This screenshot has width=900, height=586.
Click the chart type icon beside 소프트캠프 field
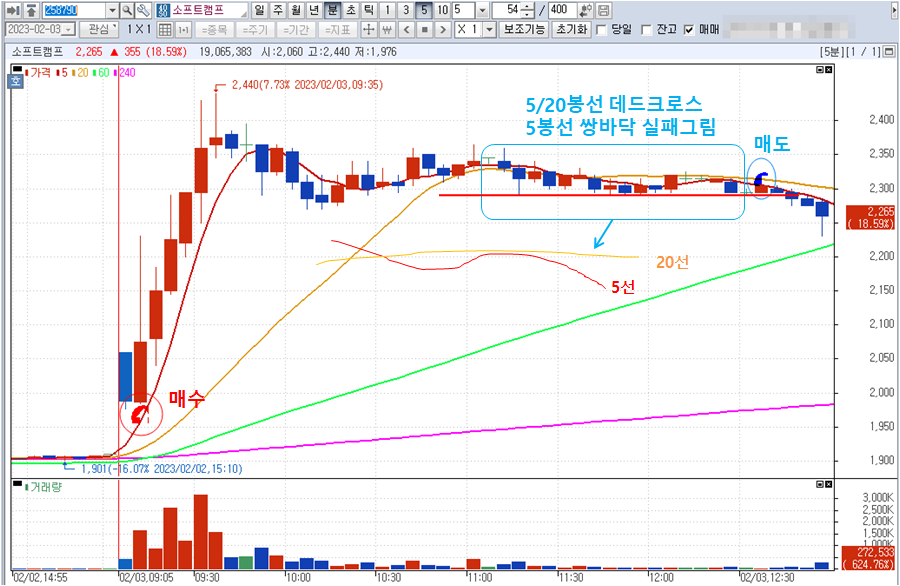coord(163,9)
